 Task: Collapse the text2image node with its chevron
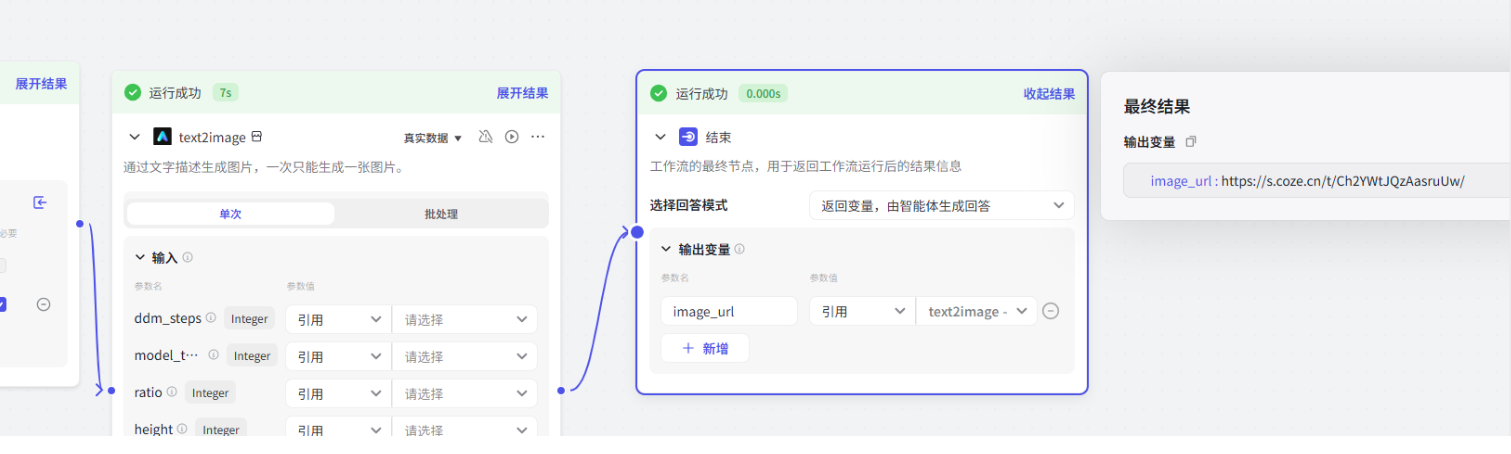pyautogui.click(x=134, y=137)
